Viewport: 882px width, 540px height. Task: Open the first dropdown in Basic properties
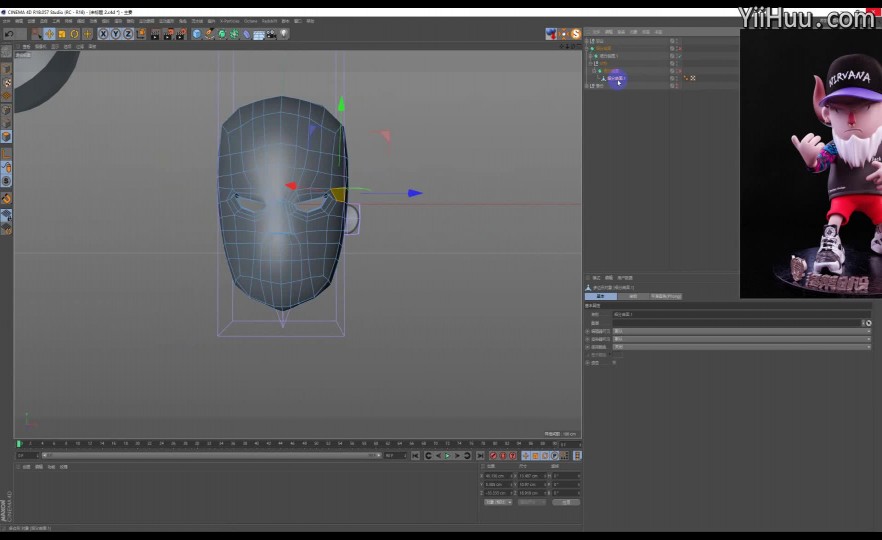tap(741, 331)
